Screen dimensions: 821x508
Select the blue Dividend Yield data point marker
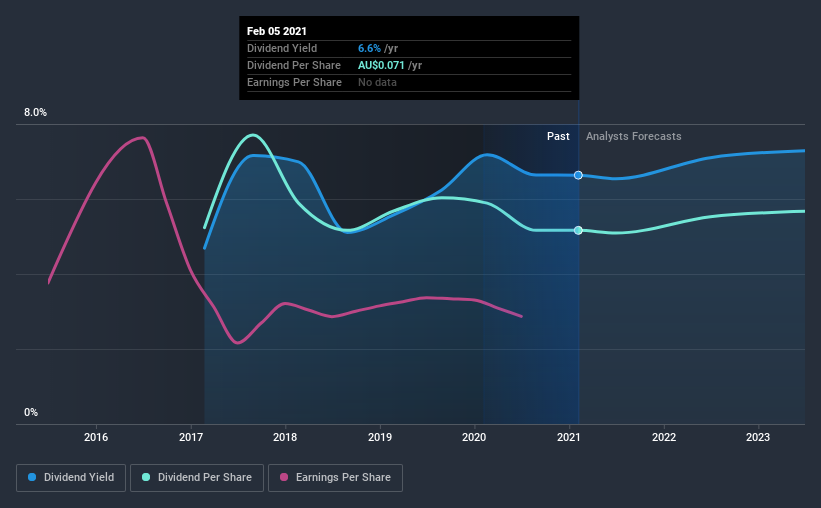click(578, 175)
